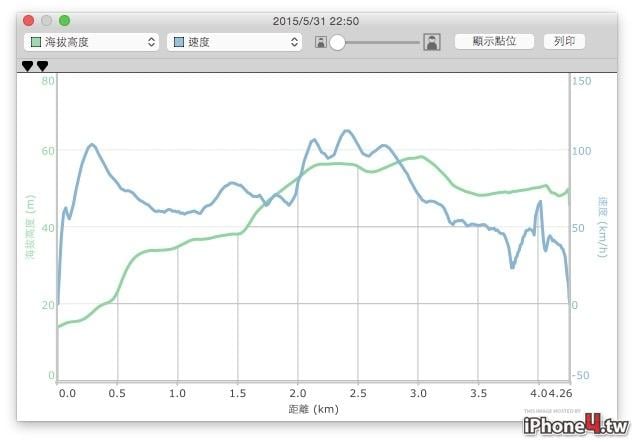Click the middle of the slider track
Image resolution: width=634 pixels, height=442 pixels.
tap(378, 42)
